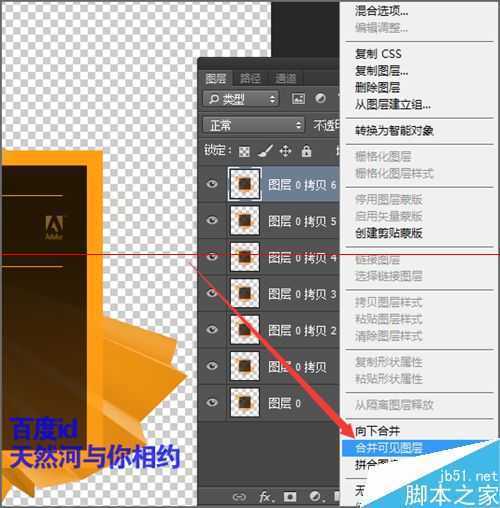500x508 pixels.
Task: Hide the 图层 0 拷贝 6 layer
Action: 212,184
